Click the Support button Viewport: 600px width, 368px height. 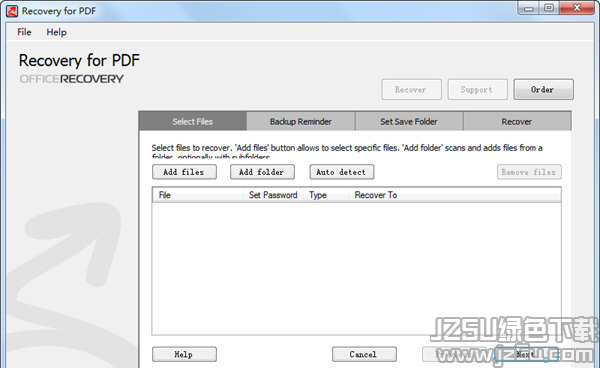click(x=478, y=90)
